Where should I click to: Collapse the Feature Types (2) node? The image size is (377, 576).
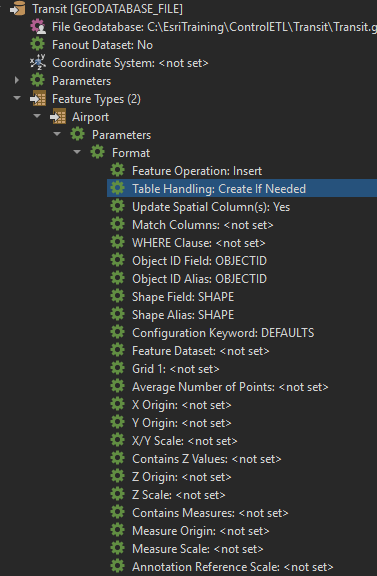click(x=17, y=98)
